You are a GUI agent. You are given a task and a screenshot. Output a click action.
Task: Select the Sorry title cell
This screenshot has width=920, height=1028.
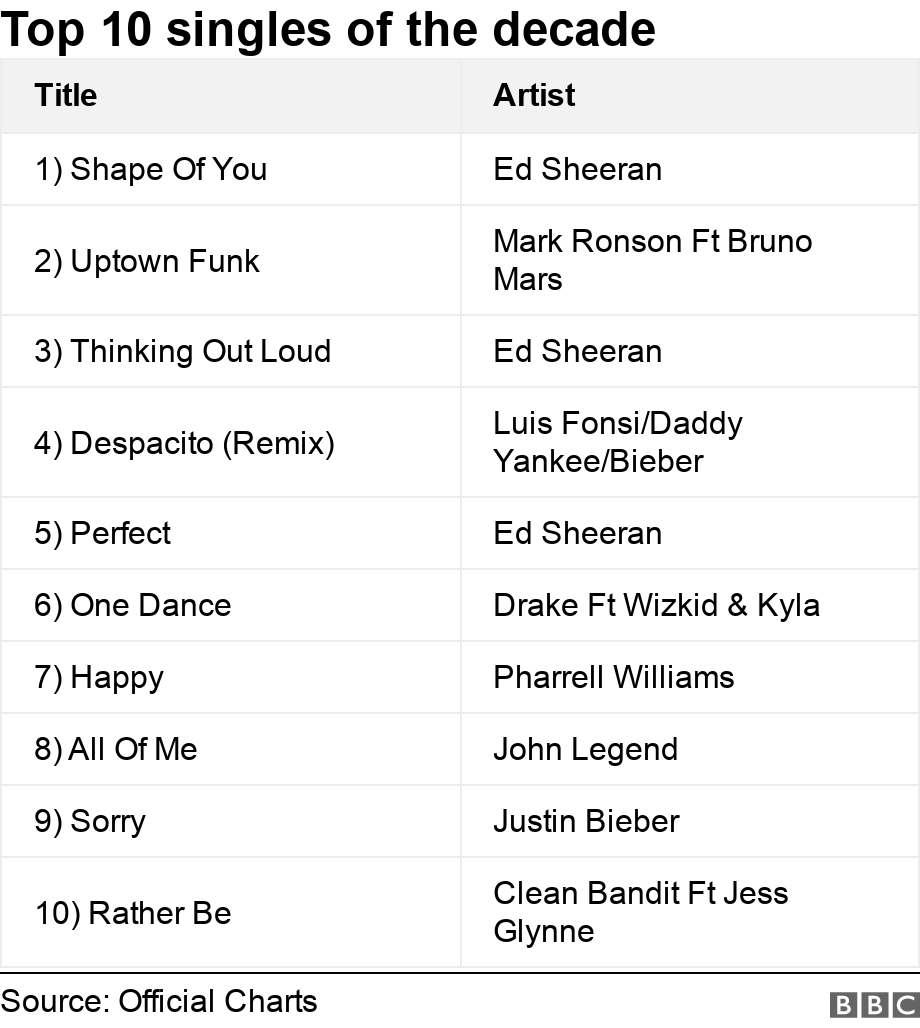coord(90,821)
